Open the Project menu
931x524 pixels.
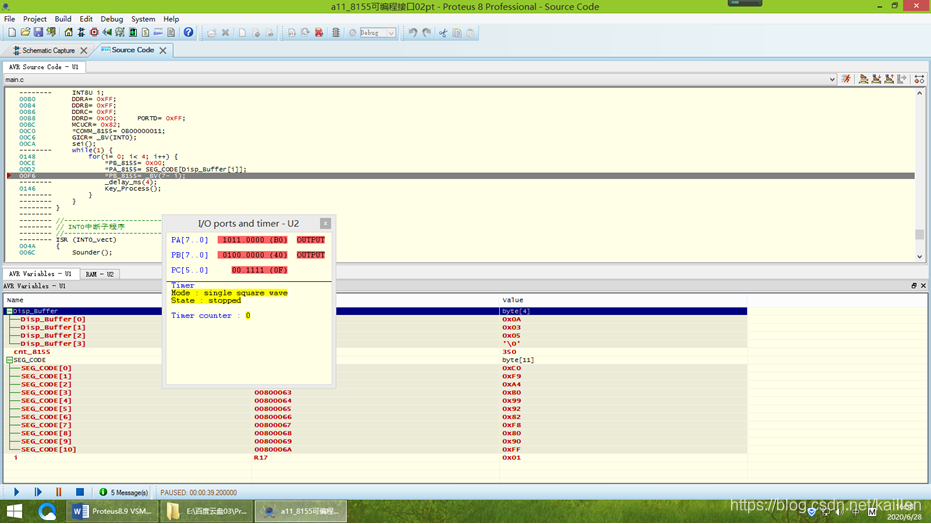pos(34,19)
